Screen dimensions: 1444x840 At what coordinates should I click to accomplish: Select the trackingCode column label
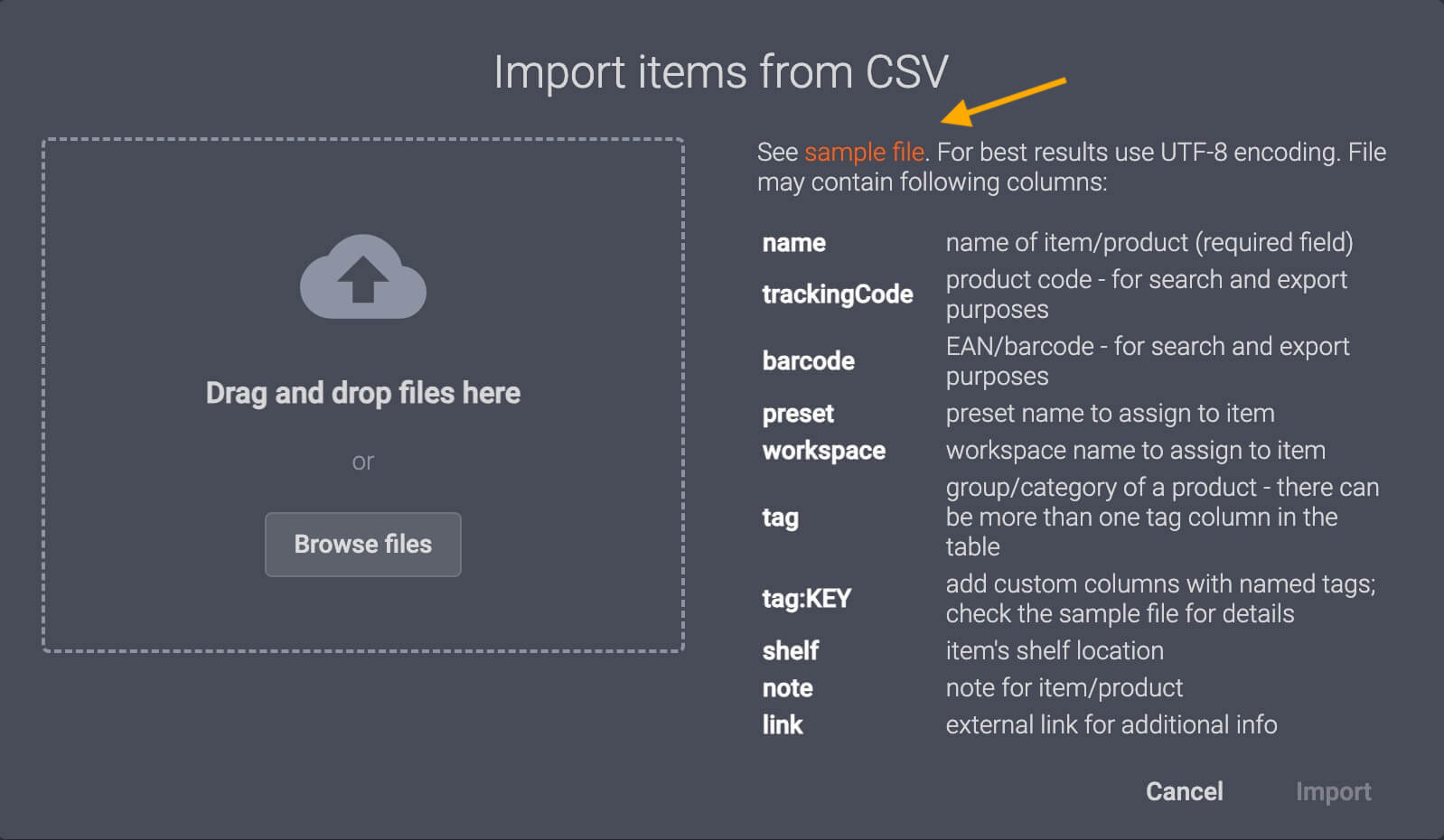[838, 294]
